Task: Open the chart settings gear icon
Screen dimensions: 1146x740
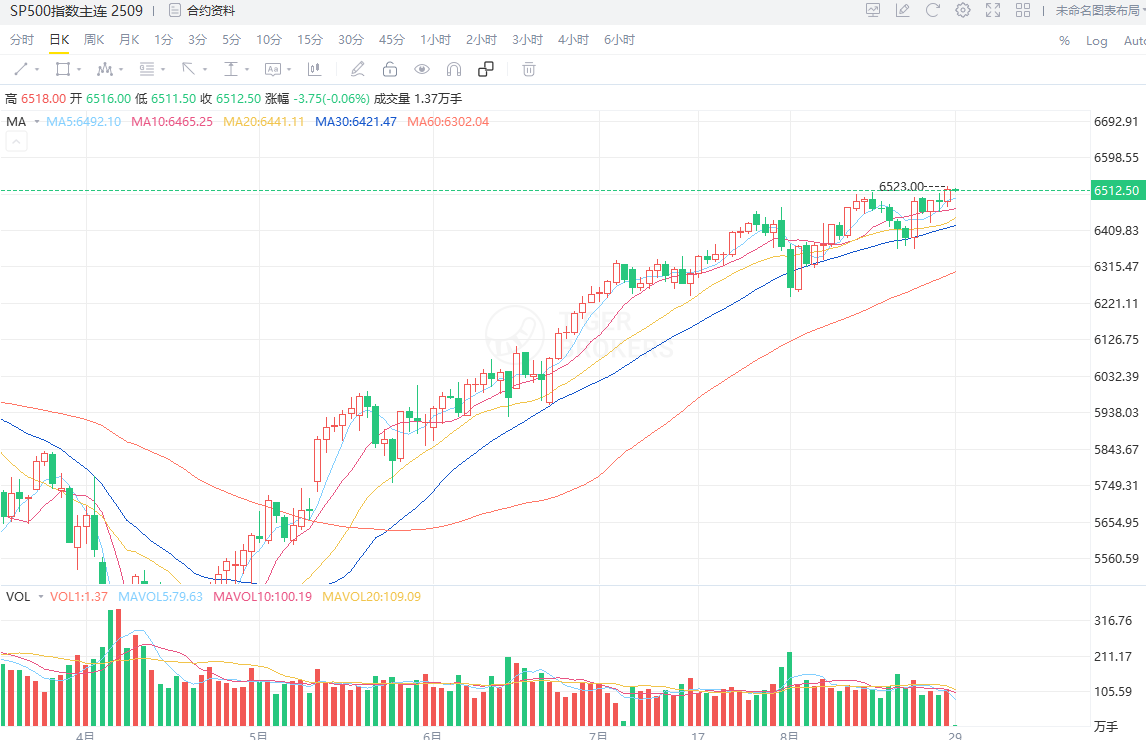Action: pos(961,10)
